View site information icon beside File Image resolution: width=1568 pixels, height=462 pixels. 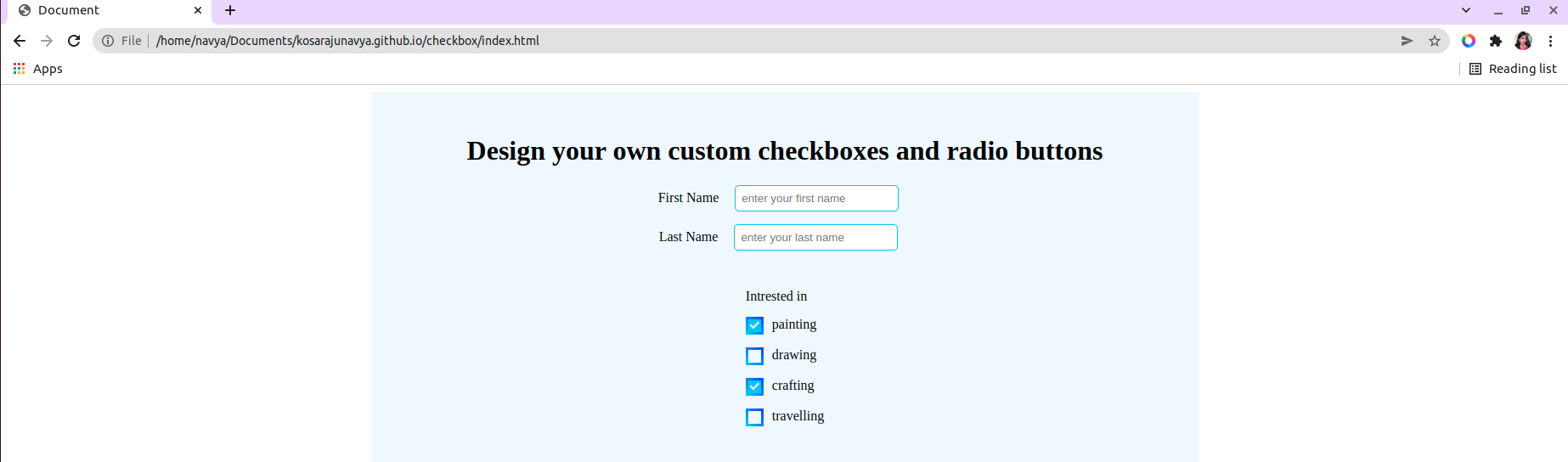pyautogui.click(x=108, y=41)
